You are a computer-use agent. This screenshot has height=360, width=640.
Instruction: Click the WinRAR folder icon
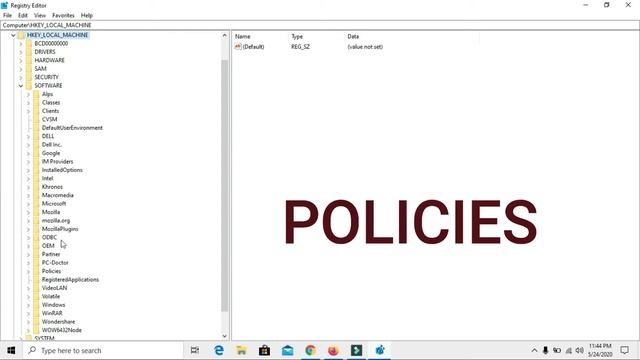(37, 313)
